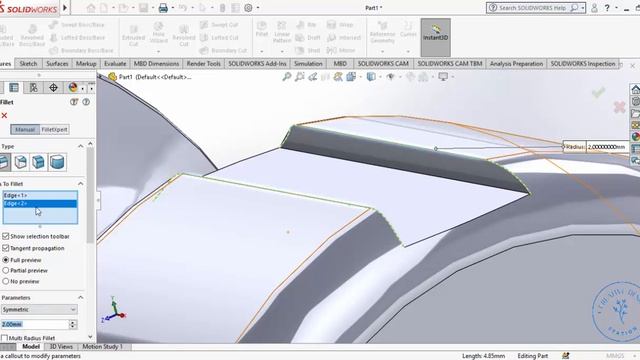Enable the Multi Radius Fillet checkbox
Screen dimensions: 640x360
click(x=4, y=338)
